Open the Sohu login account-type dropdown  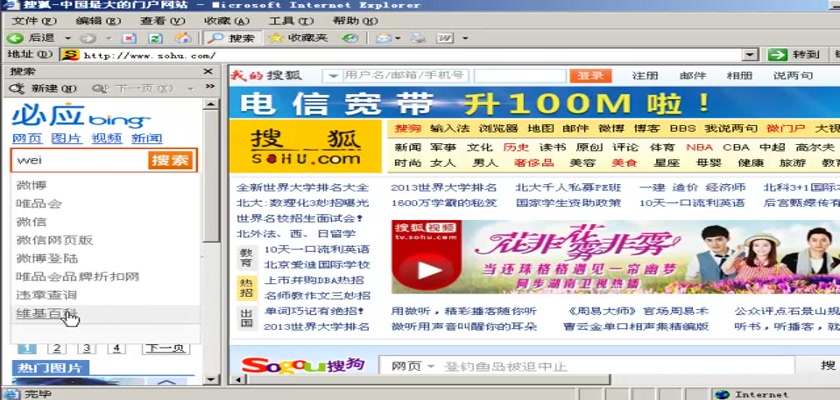tap(333, 76)
